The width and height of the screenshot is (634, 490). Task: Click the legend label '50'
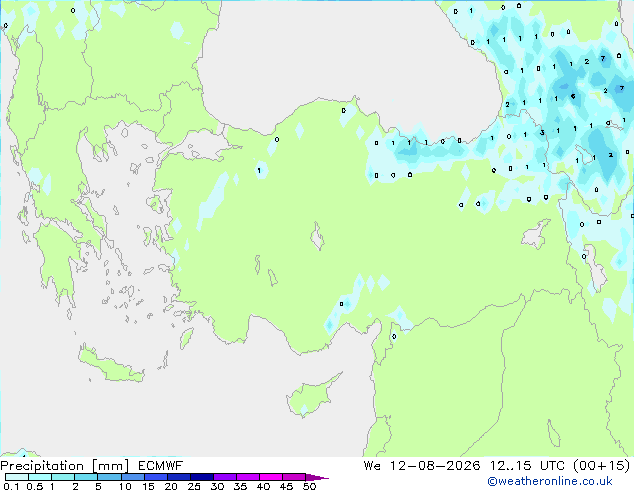point(309,486)
